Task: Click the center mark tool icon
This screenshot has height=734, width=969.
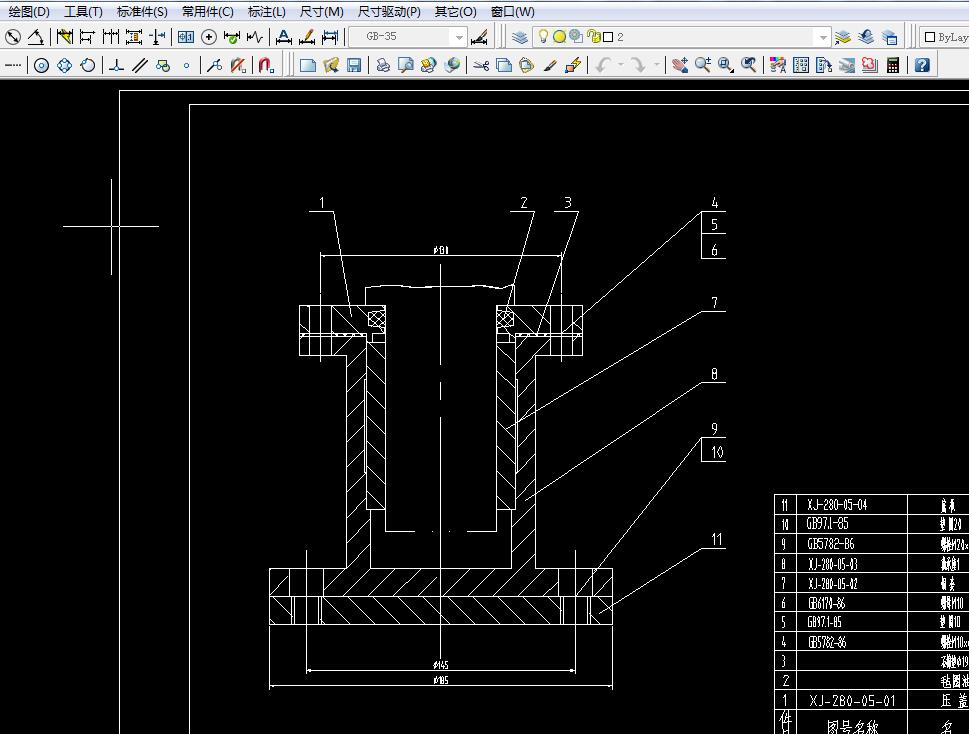Action: tap(209, 37)
